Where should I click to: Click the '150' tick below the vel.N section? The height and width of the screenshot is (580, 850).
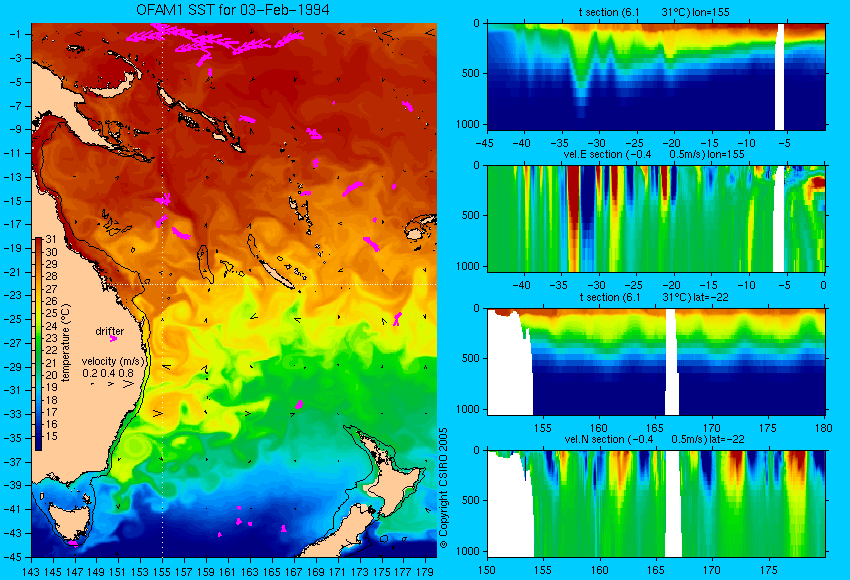click(487, 570)
